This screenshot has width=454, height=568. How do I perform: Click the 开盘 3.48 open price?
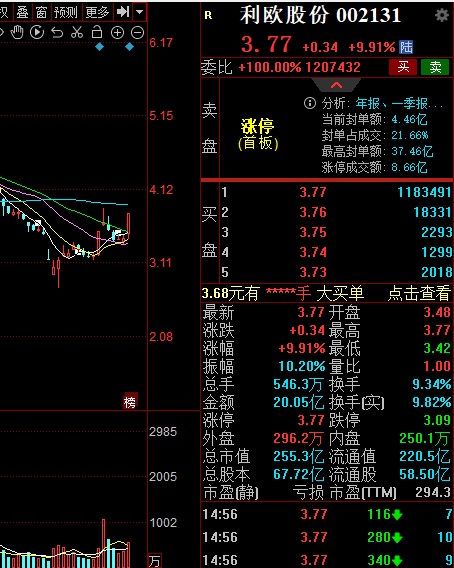pyautogui.click(x=437, y=312)
